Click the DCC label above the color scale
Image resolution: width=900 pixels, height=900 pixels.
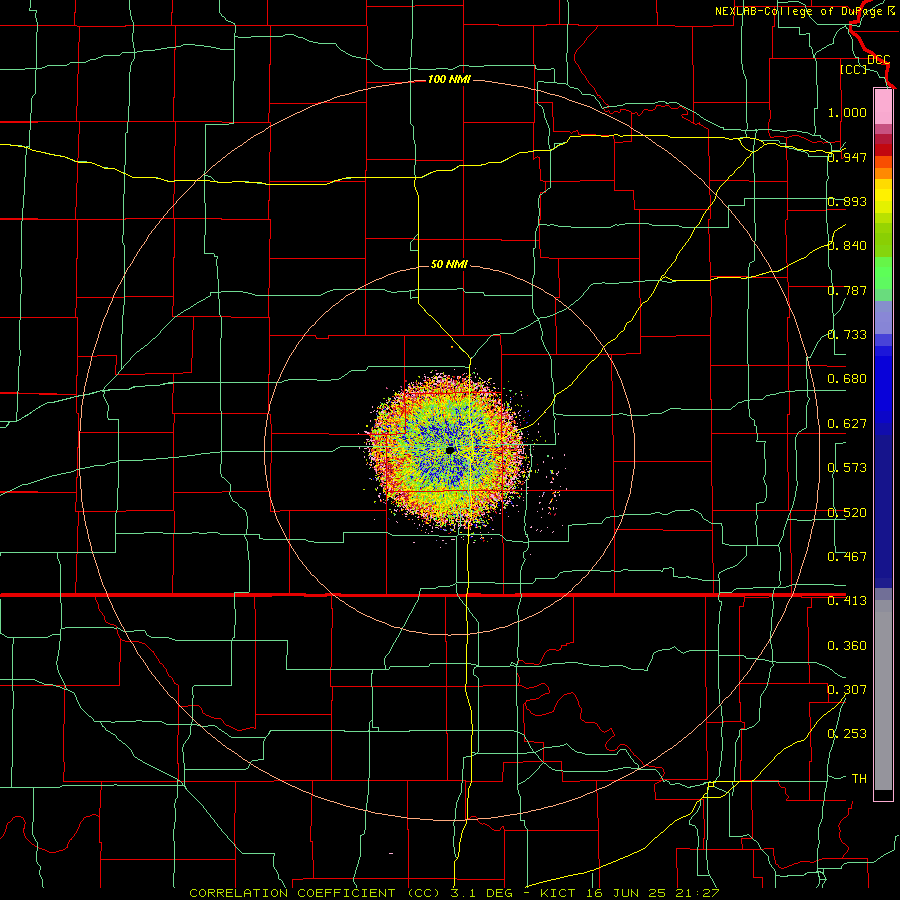click(879, 60)
